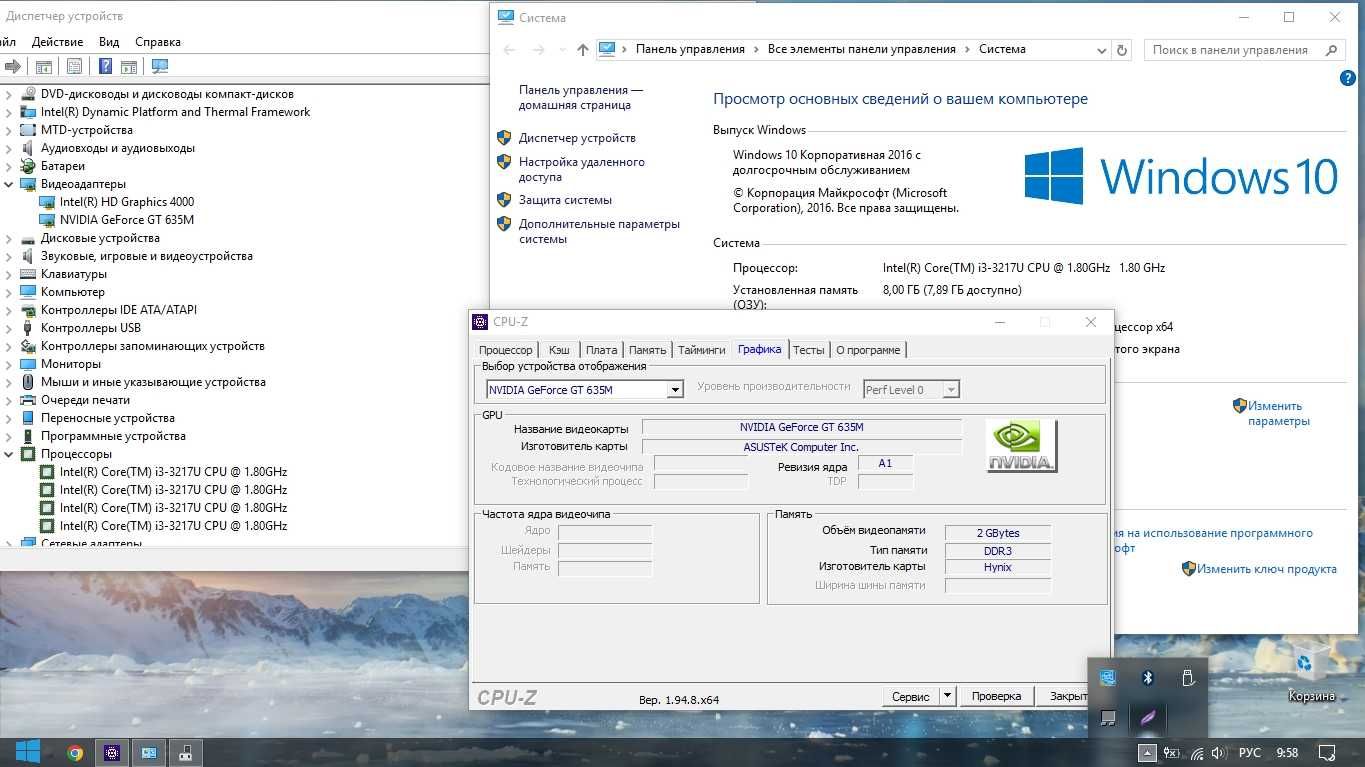Switch to the Процессор tab in CPU-Z
1365x767 pixels.
[x=506, y=350]
